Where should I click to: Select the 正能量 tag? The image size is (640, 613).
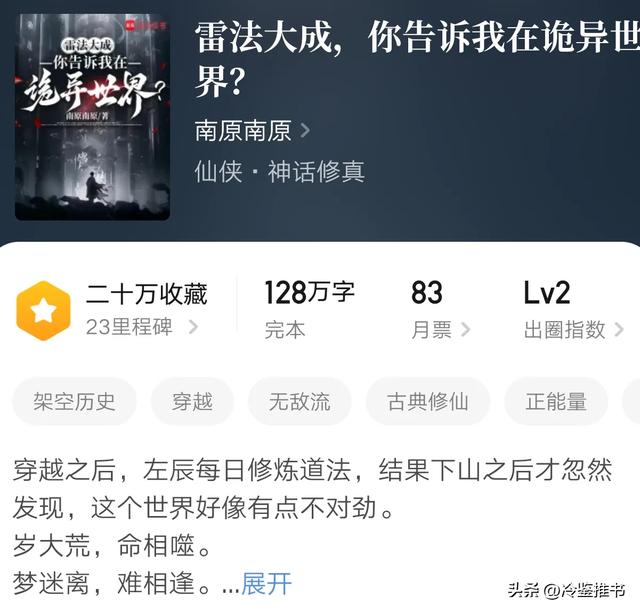click(x=556, y=402)
